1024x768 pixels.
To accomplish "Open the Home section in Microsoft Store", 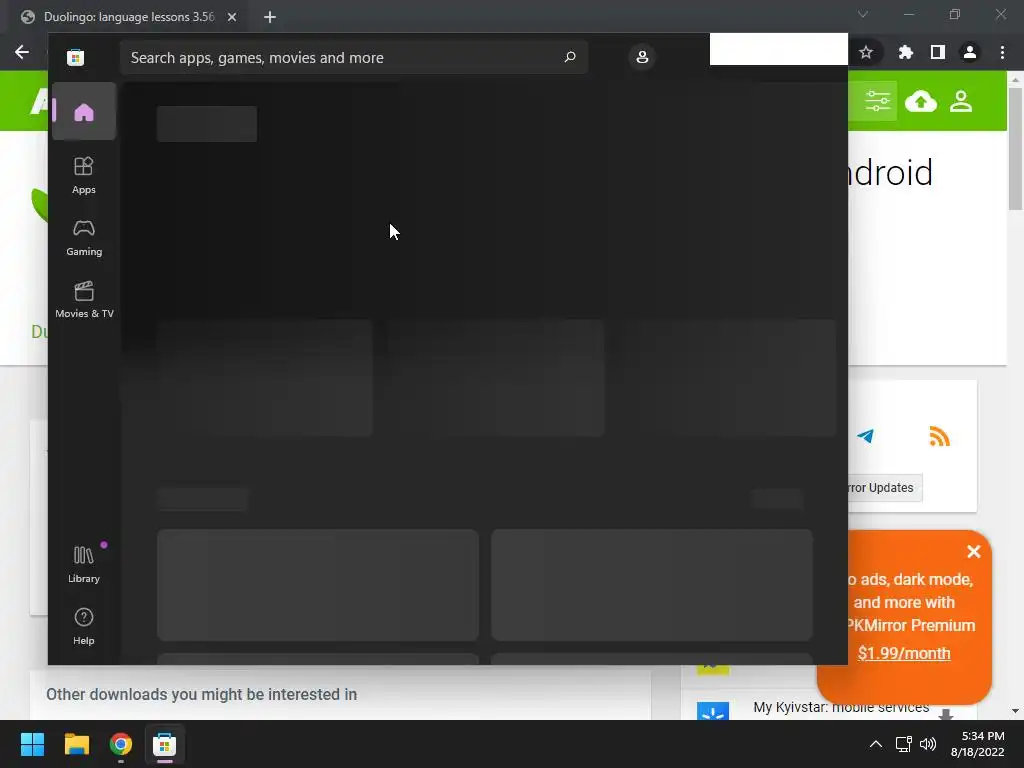I will click(84, 112).
